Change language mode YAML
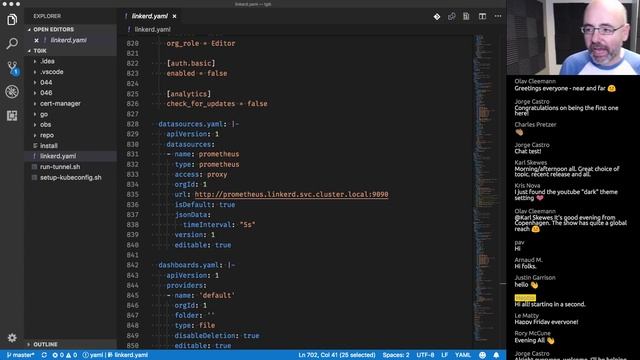 (x=463, y=355)
